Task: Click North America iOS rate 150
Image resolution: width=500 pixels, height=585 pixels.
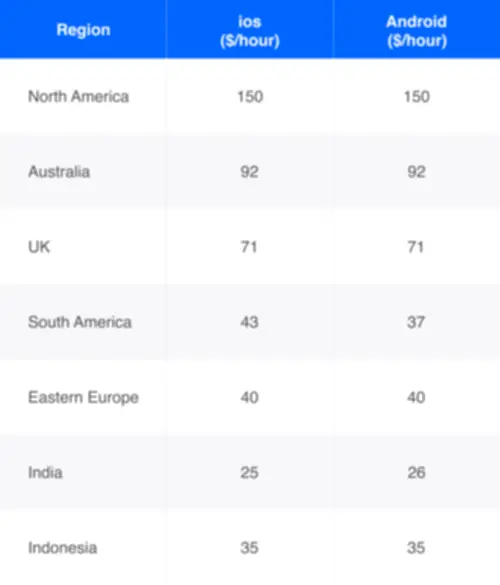Action: tap(250, 97)
